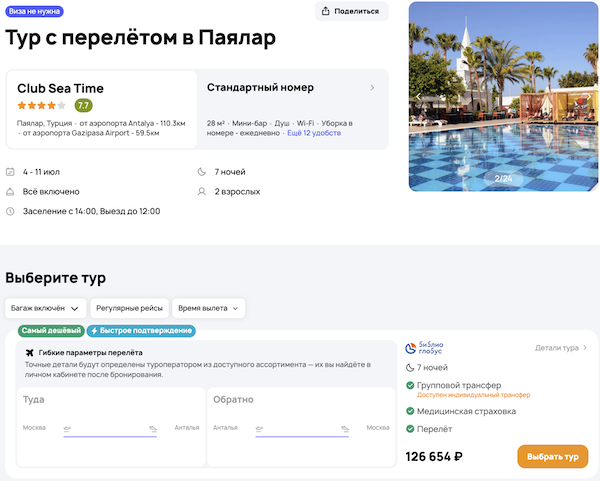Click the Поделиться share button
600x481 pixels.
pos(351,12)
